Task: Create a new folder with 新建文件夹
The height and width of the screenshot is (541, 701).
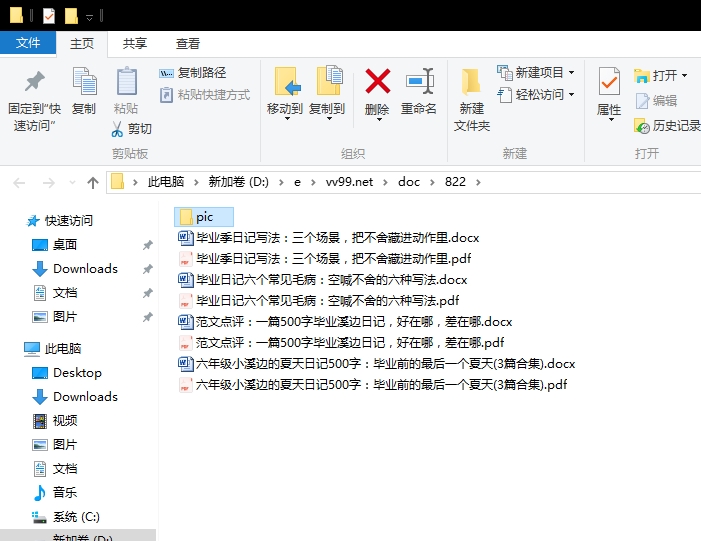Action: (472, 100)
